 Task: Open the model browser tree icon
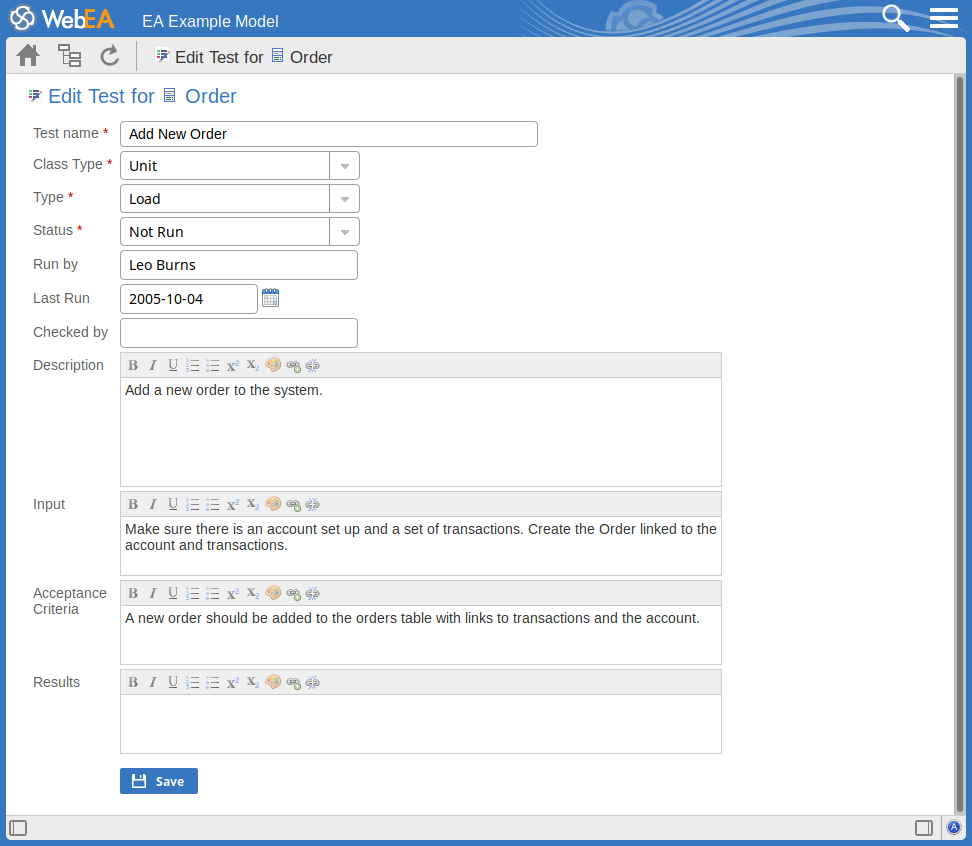point(69,56)
